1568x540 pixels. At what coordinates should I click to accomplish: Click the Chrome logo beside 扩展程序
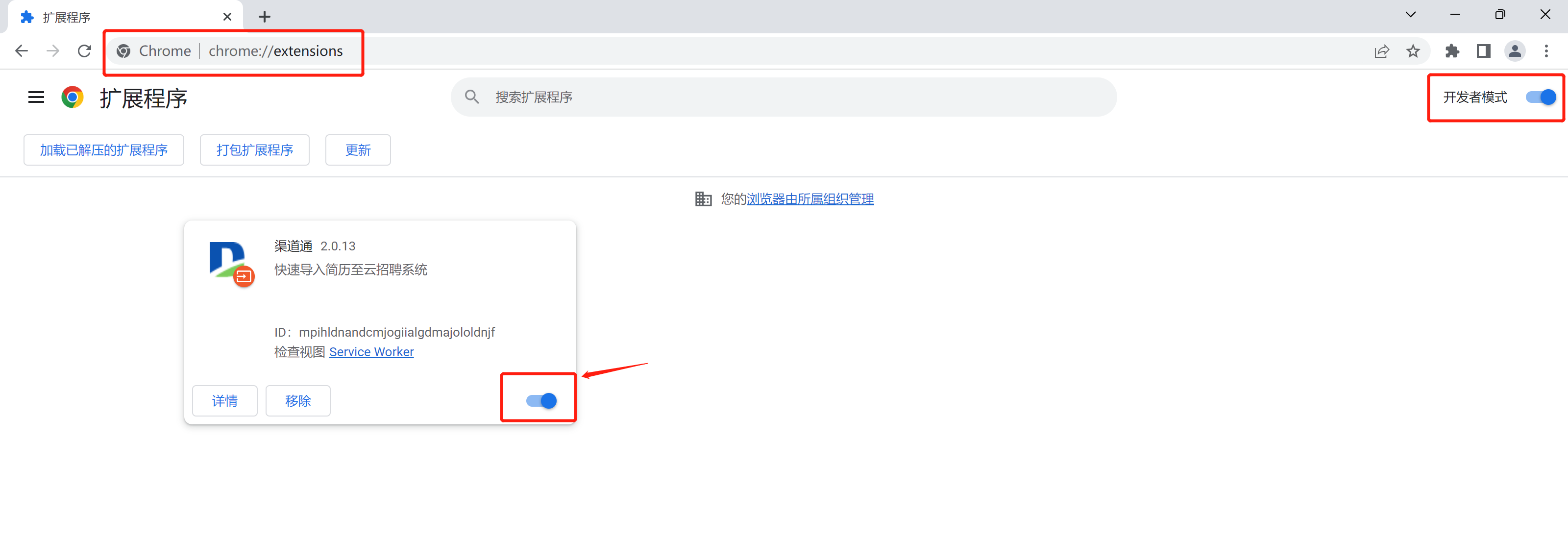pos(73,98)
